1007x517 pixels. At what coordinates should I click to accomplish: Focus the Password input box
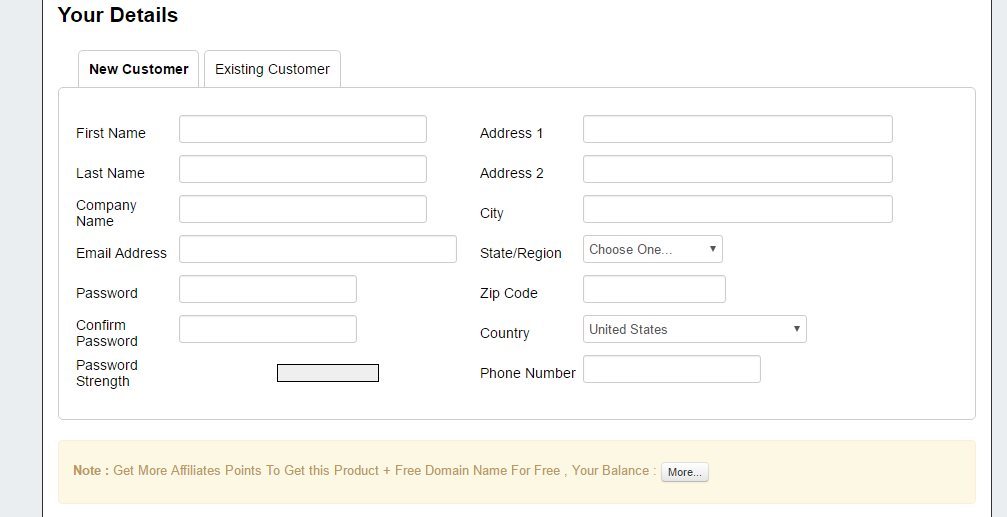[x=268, y=289]
